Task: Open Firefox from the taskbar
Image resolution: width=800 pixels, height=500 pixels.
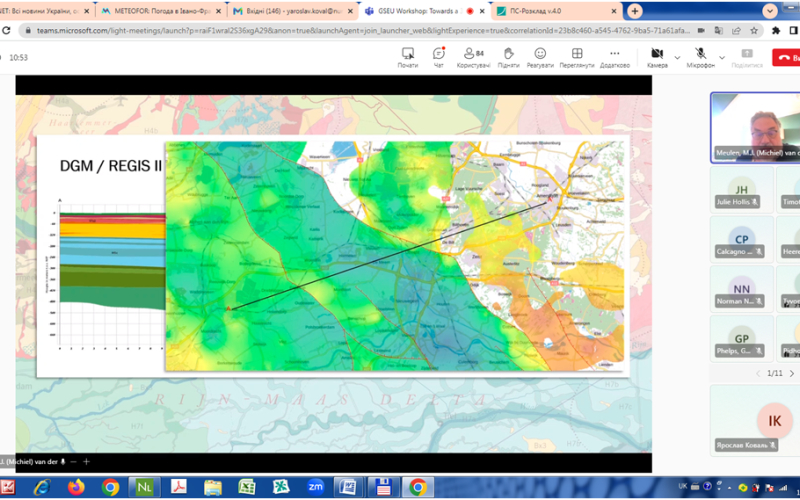Action: point(76,487)
